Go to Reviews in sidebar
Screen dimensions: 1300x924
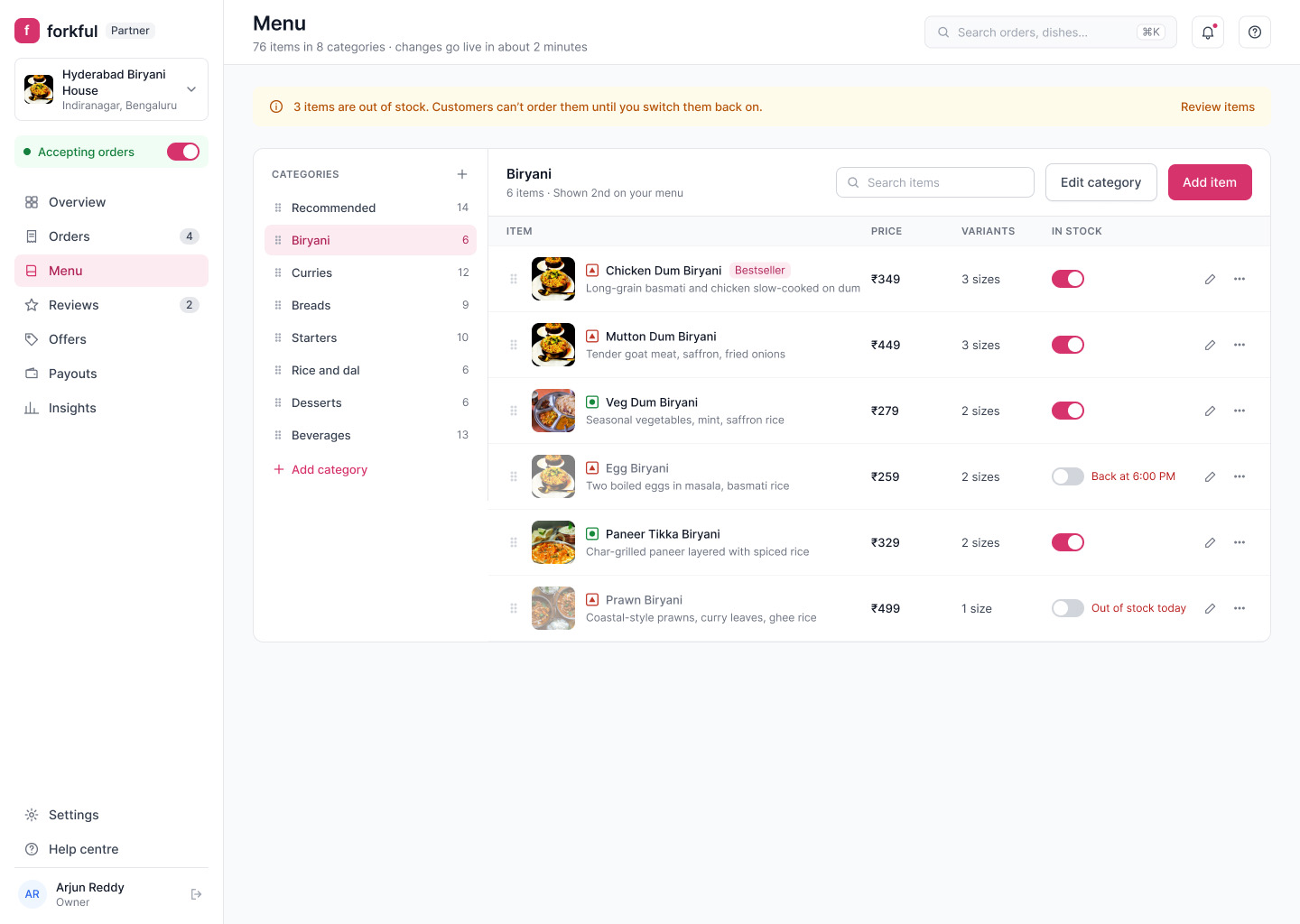pos(111,305)
